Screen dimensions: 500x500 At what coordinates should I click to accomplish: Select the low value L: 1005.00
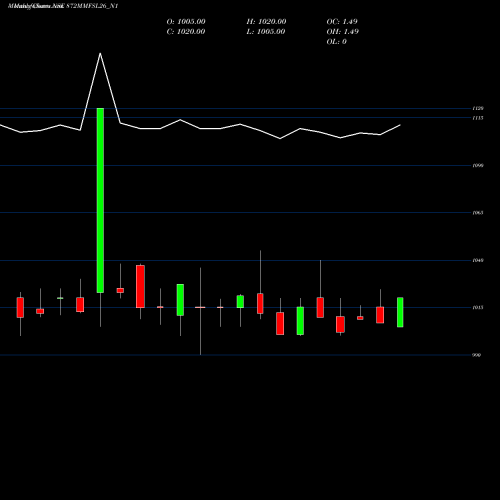pyautogui.click(x=266, y=32)
